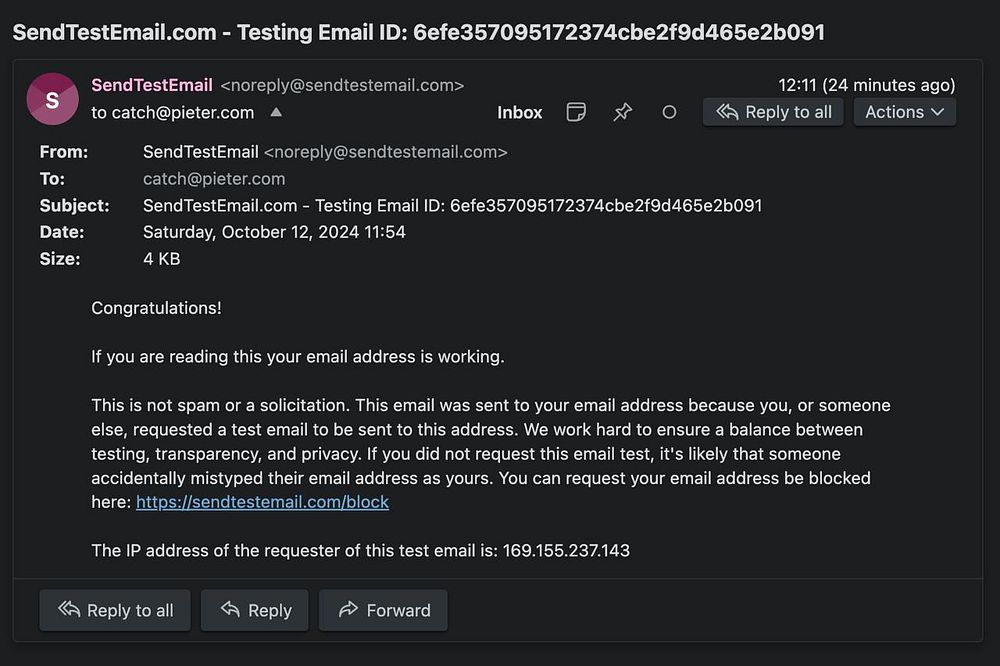Viewport: 1000px width, 666px height.
Task: Open the sendtestemail.com/block link
Action: click(262, 502)
